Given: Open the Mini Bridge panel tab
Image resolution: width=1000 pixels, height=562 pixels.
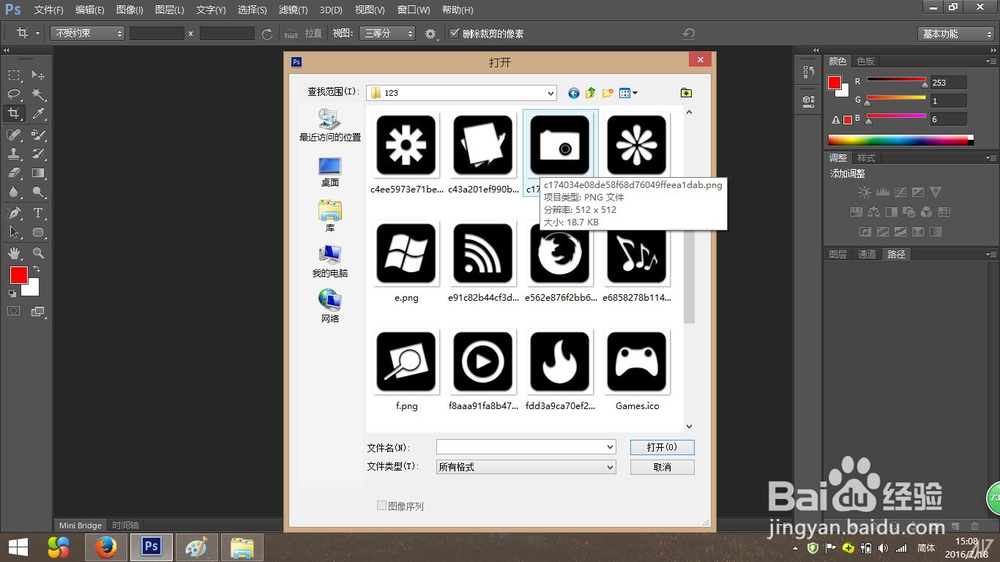Looking at the screenshot, I should [80, 525].
